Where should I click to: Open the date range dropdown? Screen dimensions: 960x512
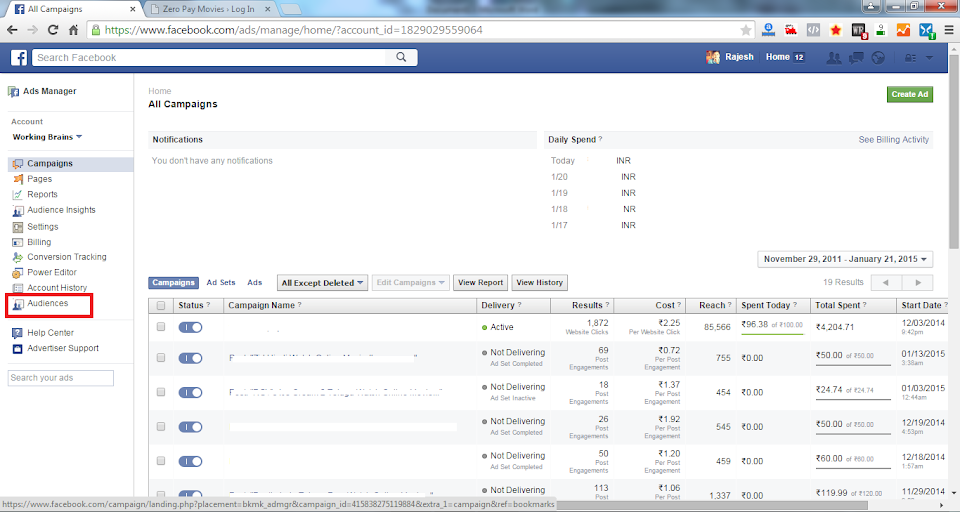845,259
